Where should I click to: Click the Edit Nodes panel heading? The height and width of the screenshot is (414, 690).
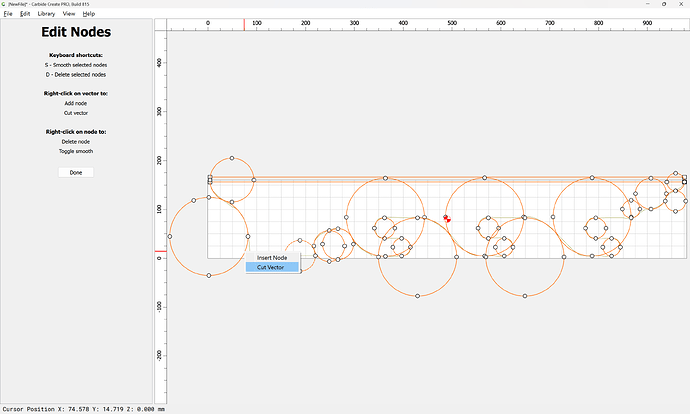click(x=76, y=32)
